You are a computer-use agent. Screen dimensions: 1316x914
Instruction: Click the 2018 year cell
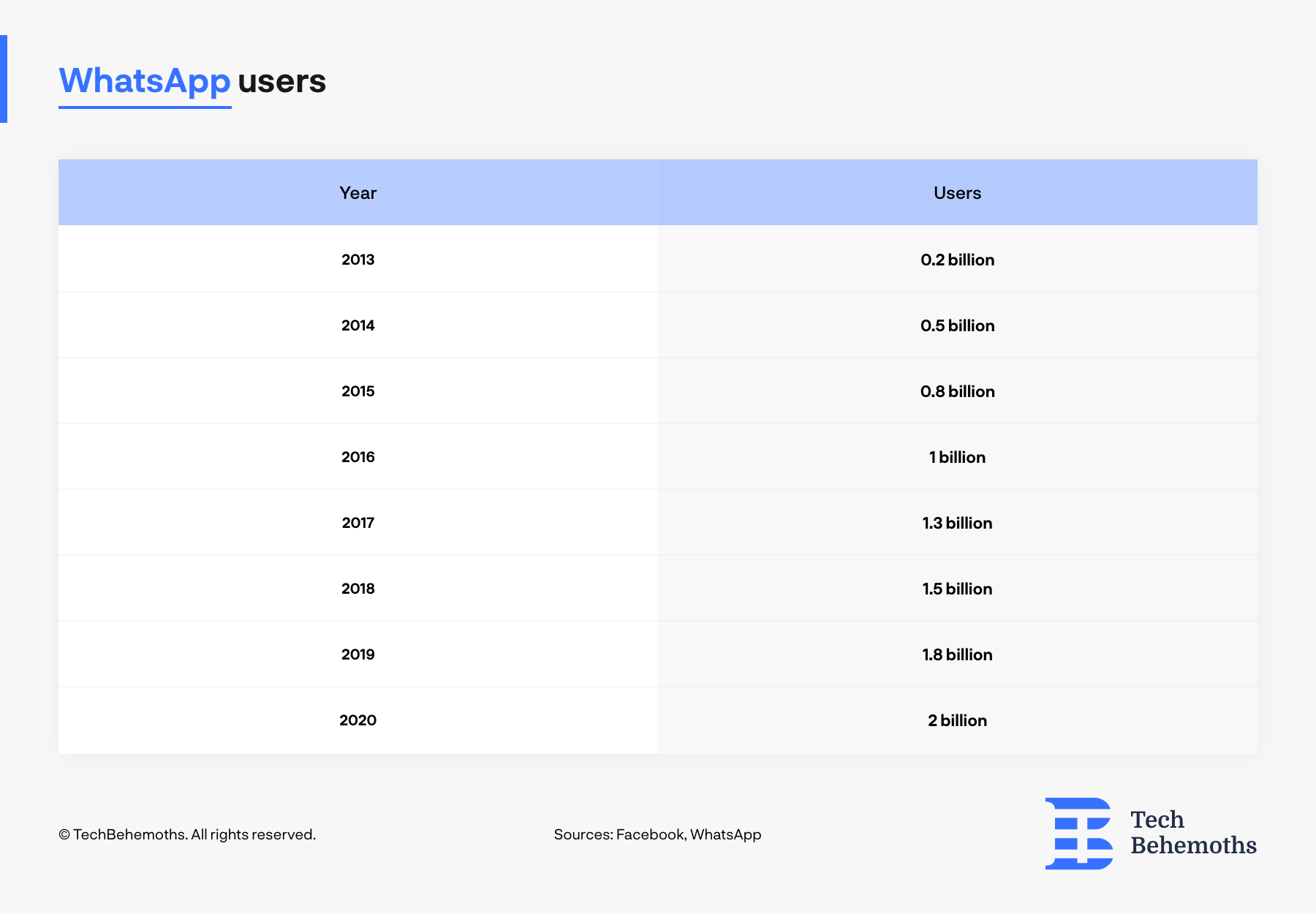(x=358, y=589)
